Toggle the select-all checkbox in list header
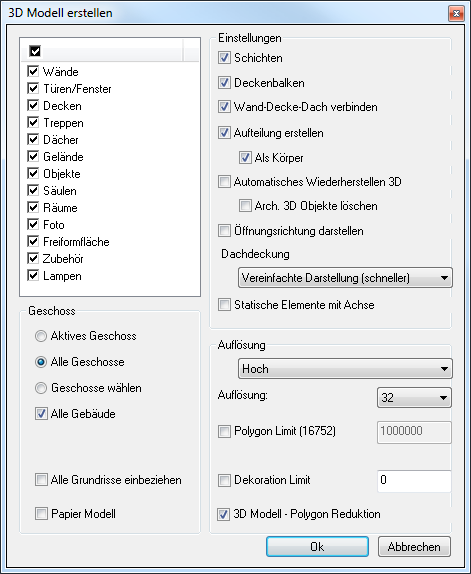Image resolution: width=471 pixels, height=574 pixels. (x=35, y=51)
